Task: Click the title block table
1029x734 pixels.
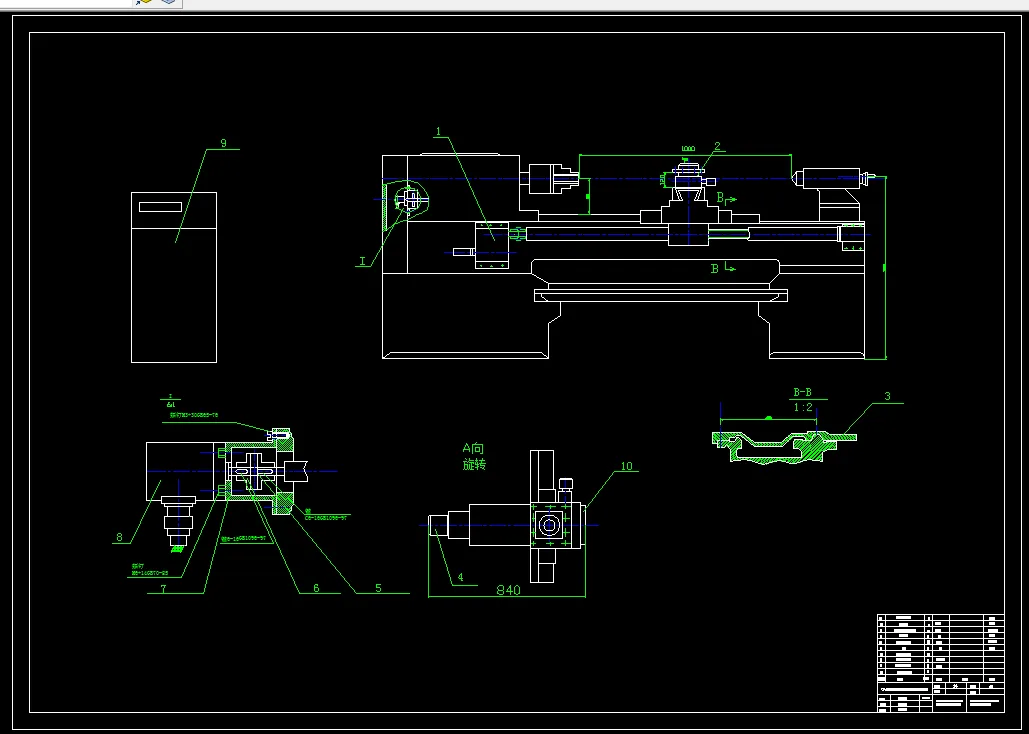Action: pyautogui.click(x=940, y=662)
